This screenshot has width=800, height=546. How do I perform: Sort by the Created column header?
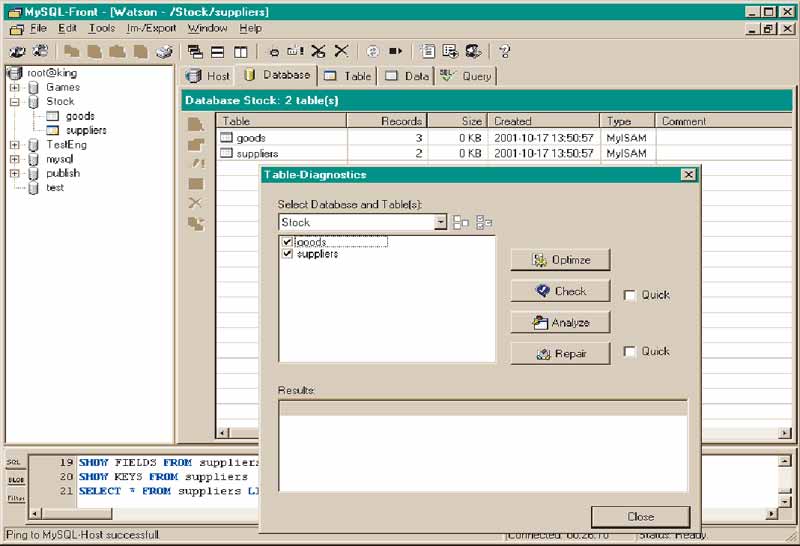[x=543, y=121]
